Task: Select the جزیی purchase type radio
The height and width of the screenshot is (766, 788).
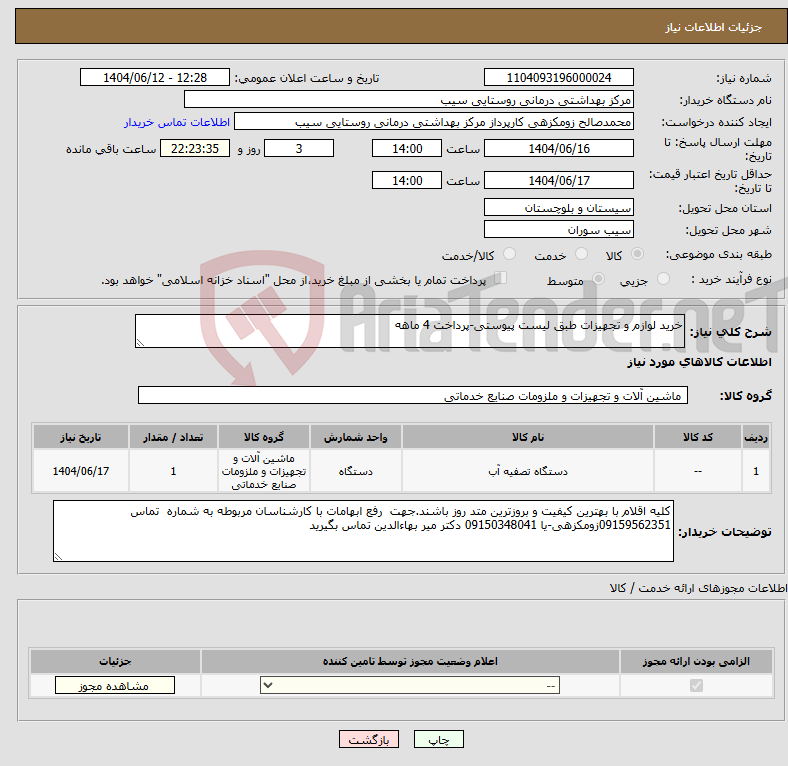Action: tap(663, 278)
